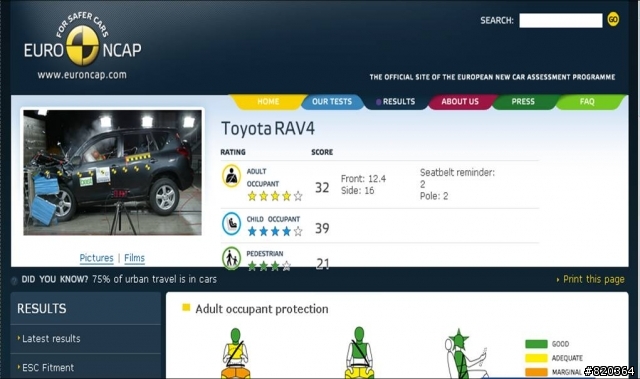Click the Front: 12.4 value

click(363, 179)
